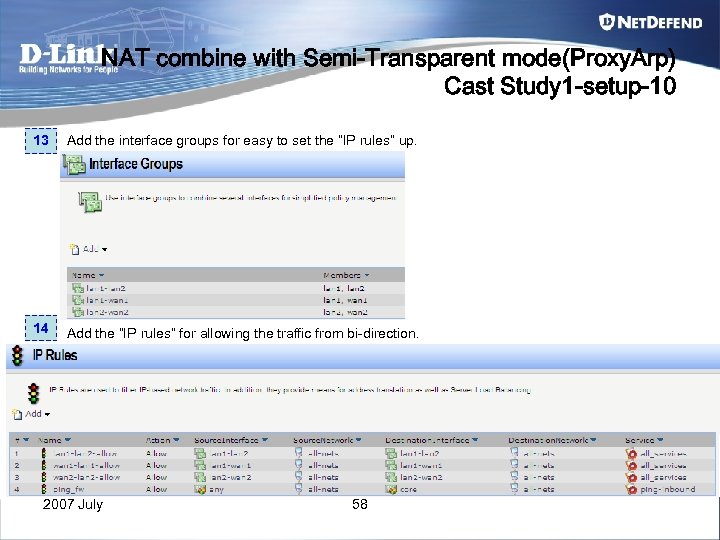Image resolution: width=720 pixels, height=540 pixels.
Task: Click the NetDefend logo
Action: (650, 22)
